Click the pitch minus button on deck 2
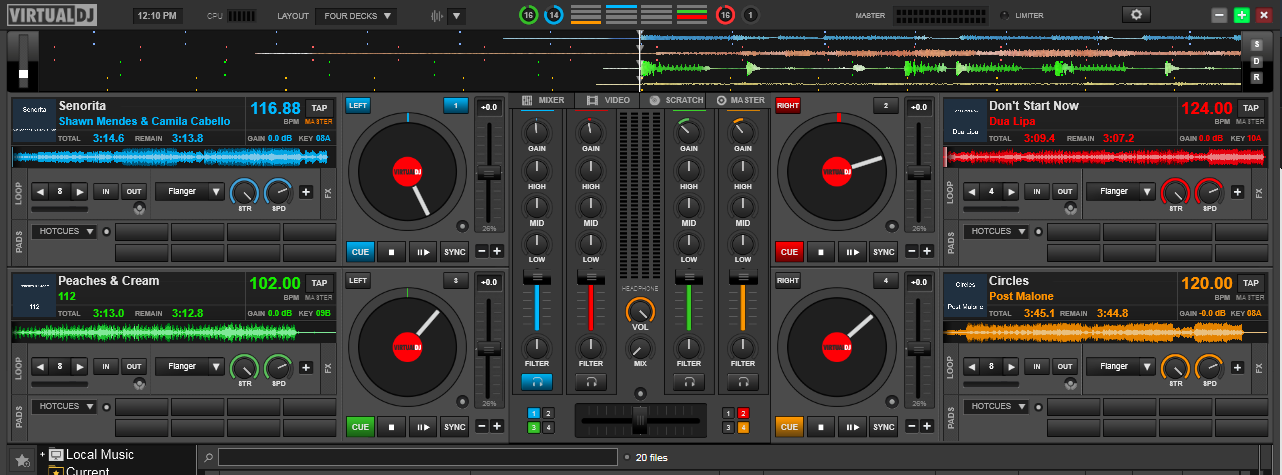This screenshot has height=475, width=1282. 910,251
